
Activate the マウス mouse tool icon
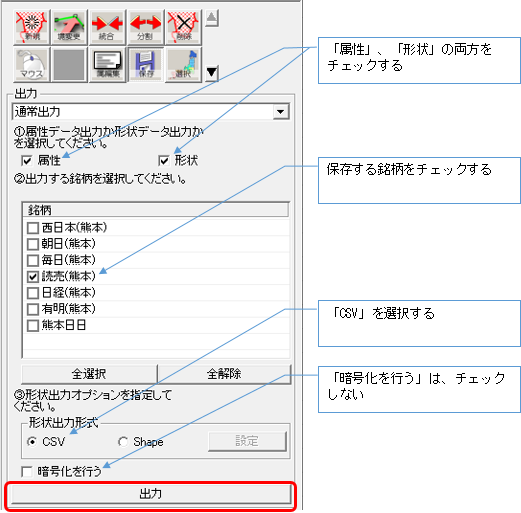point(32,65)
